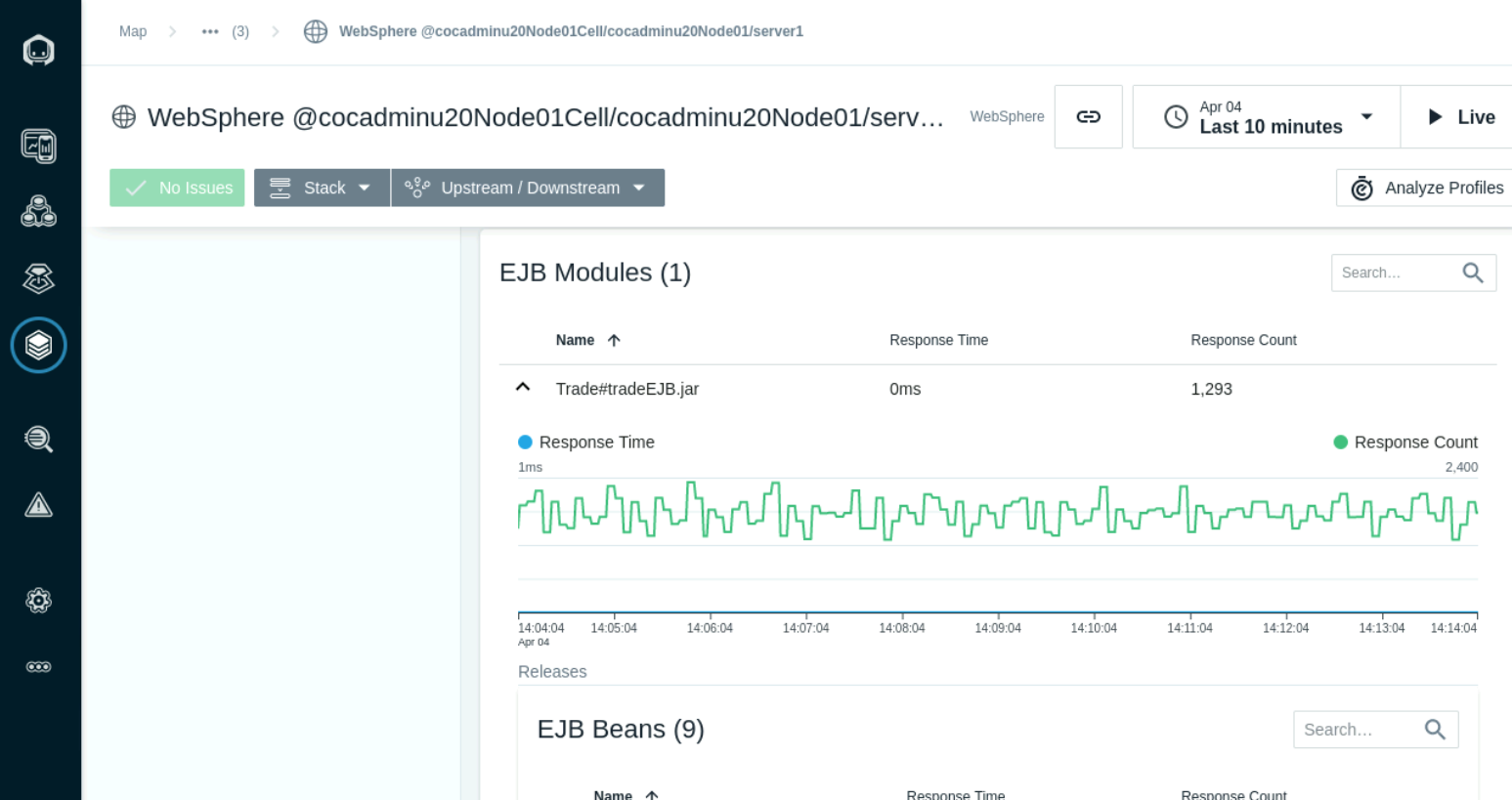Click the WebSphere type label
1512x800 pixels.
[x=1007, y=116]
